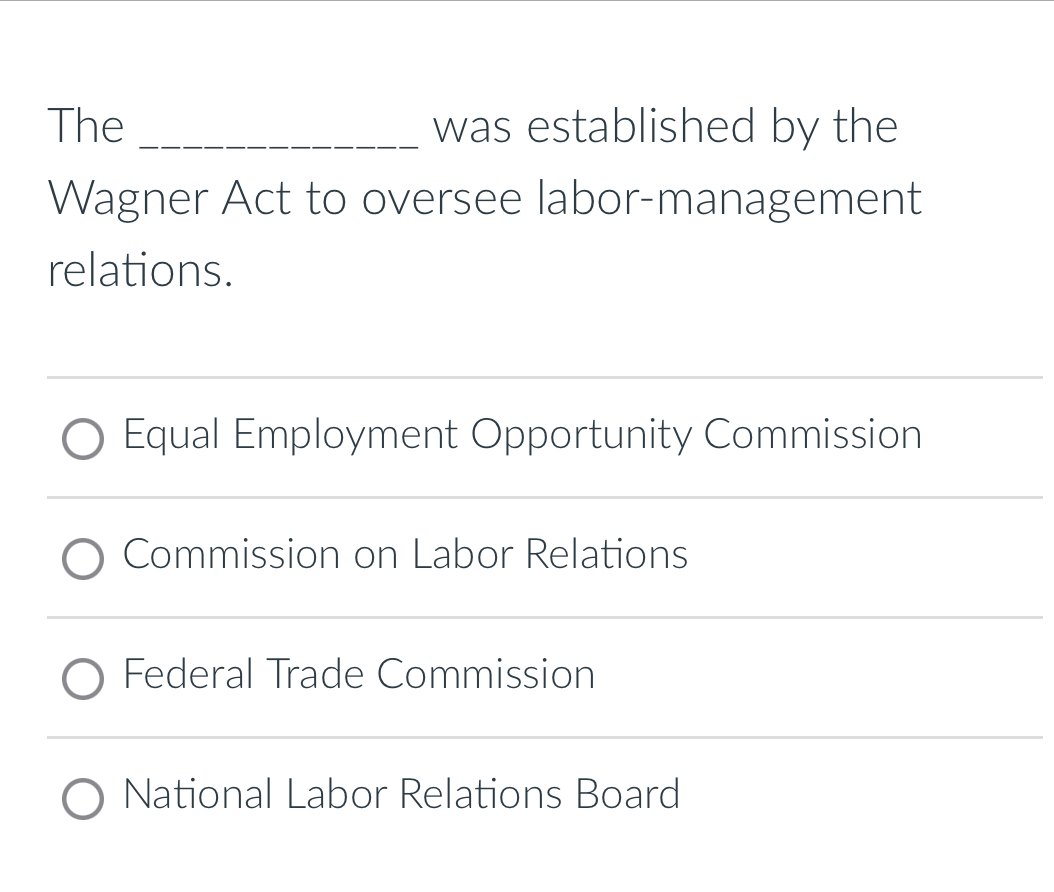Screen dimensions: 1054x892
Task: Click the 'Federal Trade Commission' answer text
Action: coord(359,674)
